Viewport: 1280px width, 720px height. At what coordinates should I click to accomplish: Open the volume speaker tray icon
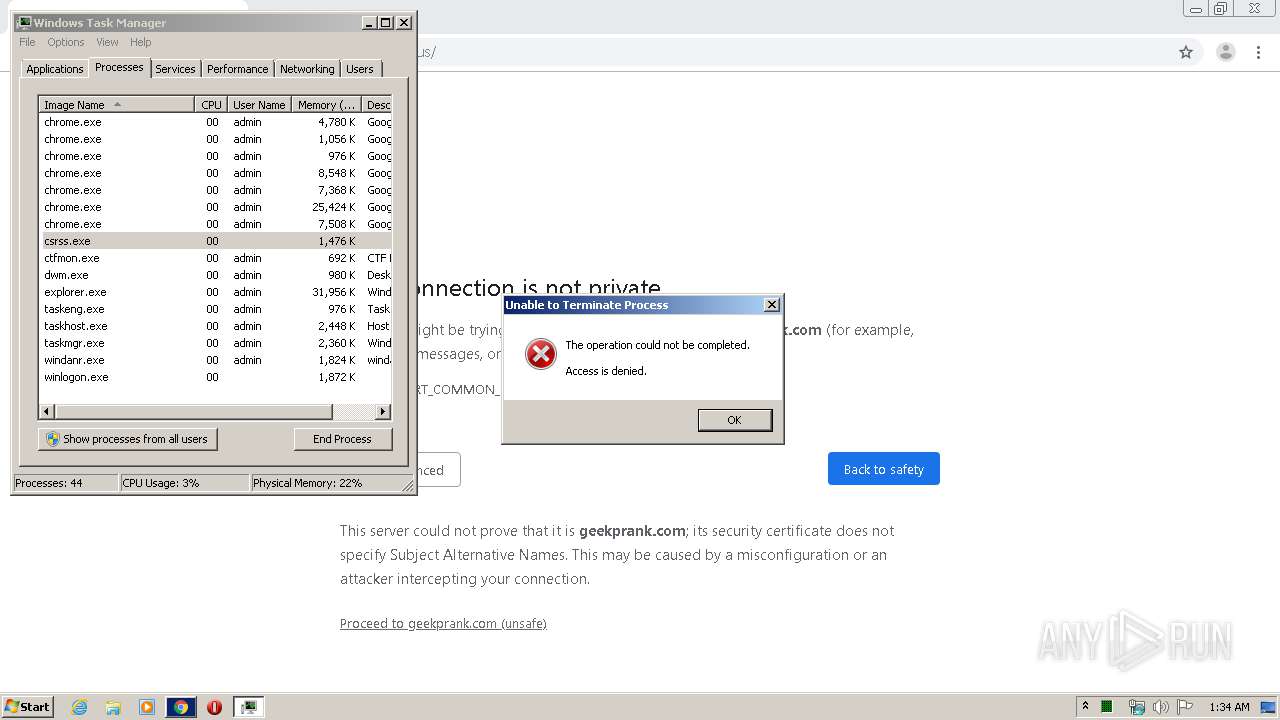pos(1161,707)
